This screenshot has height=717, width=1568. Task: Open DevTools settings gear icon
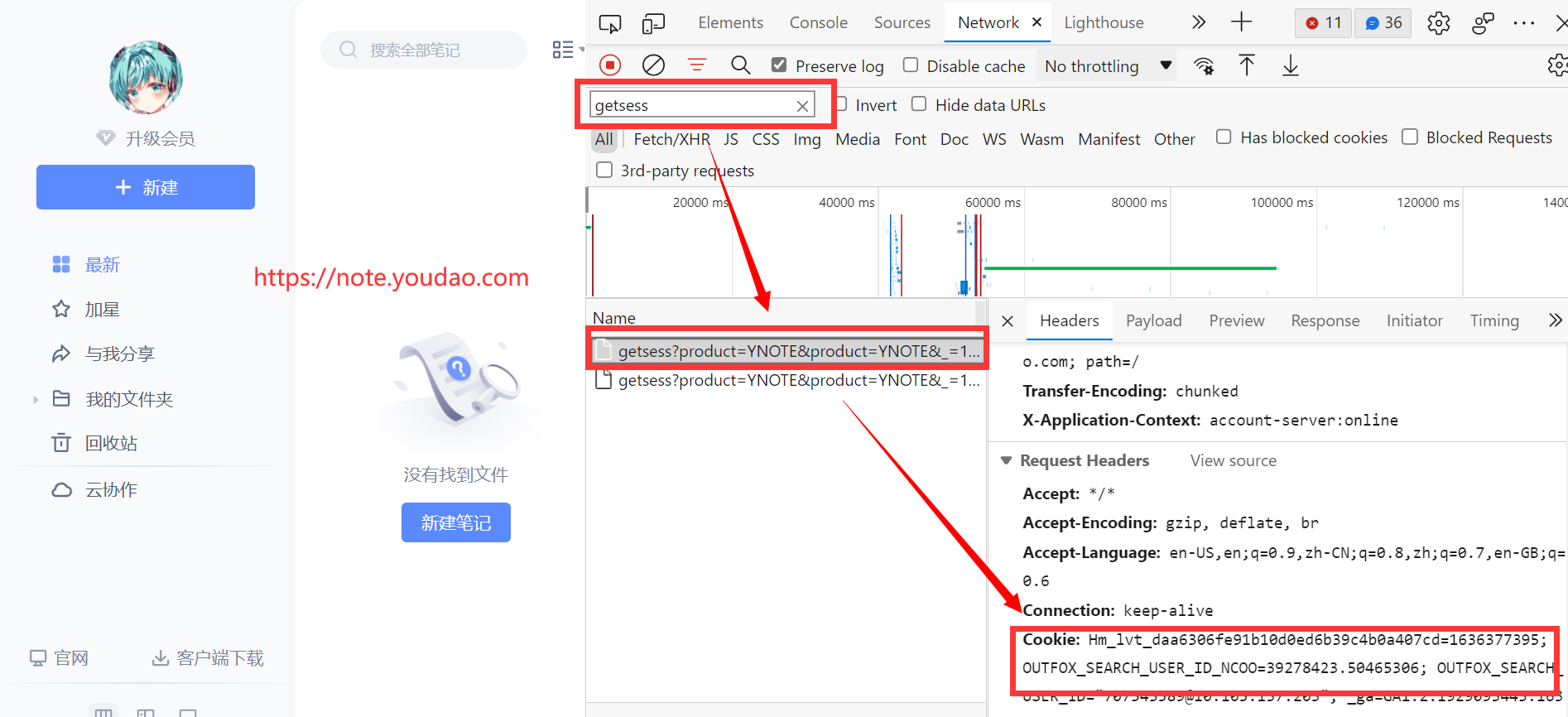tap(1439, 23)
